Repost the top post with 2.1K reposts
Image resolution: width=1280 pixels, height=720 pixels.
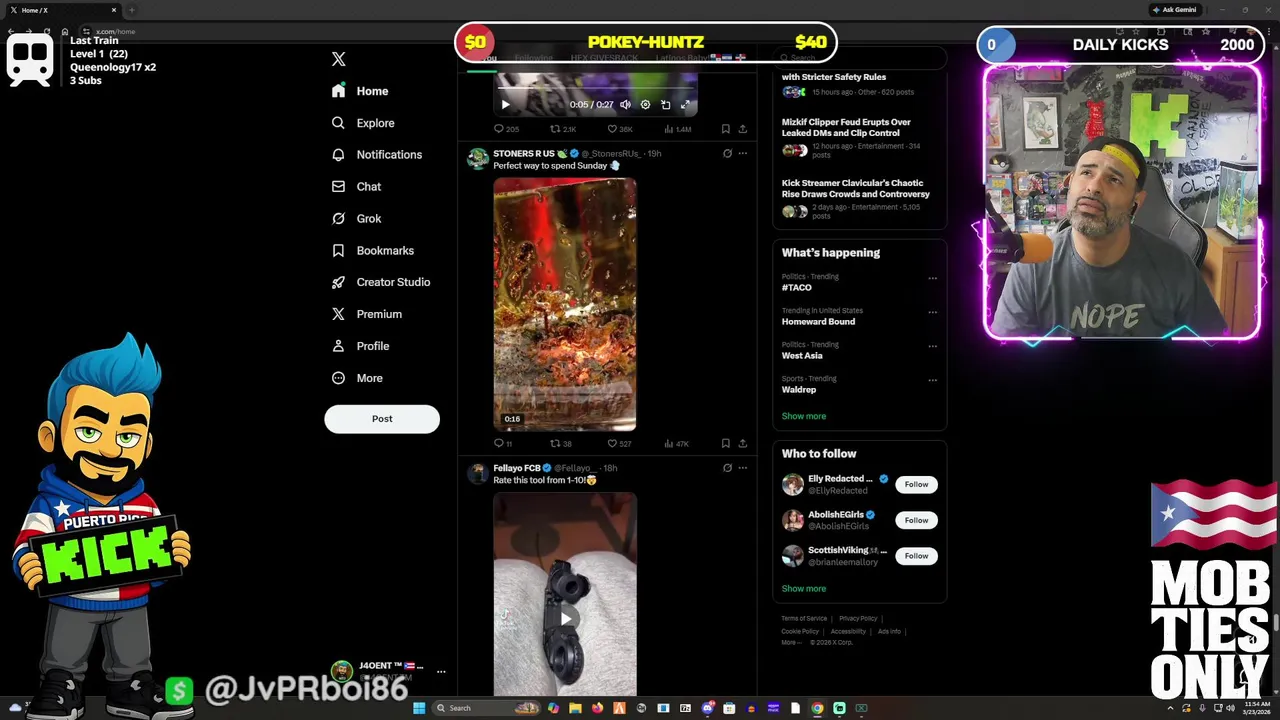tap(563, 129)
